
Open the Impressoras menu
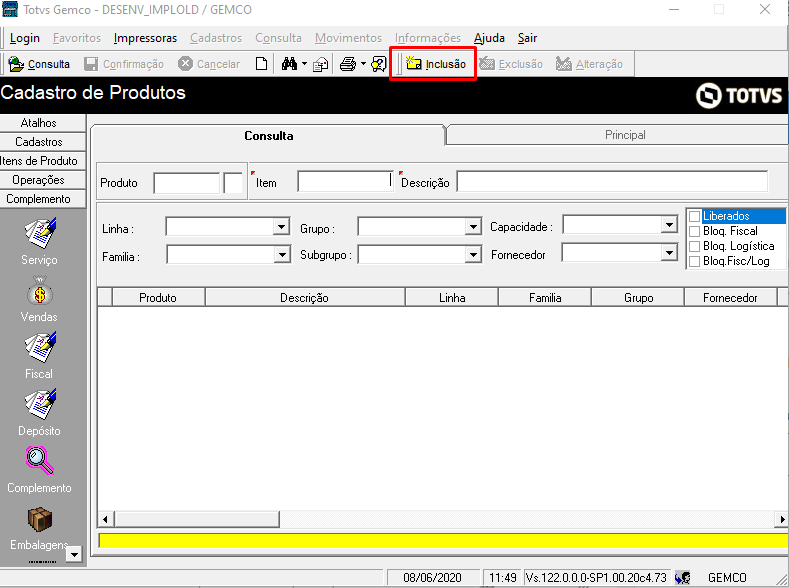coord(145,38)
